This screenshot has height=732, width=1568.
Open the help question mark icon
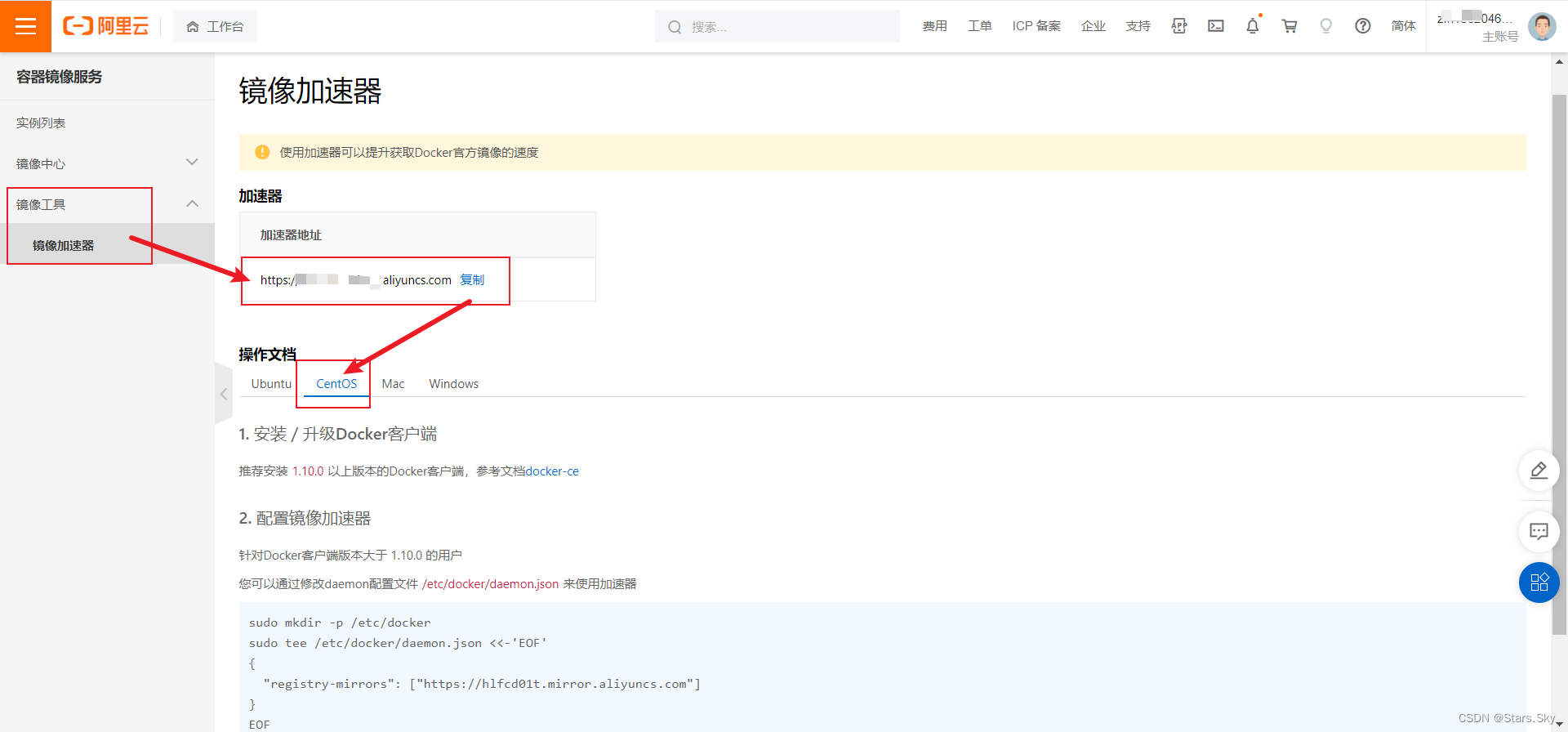click(1363, 26)
